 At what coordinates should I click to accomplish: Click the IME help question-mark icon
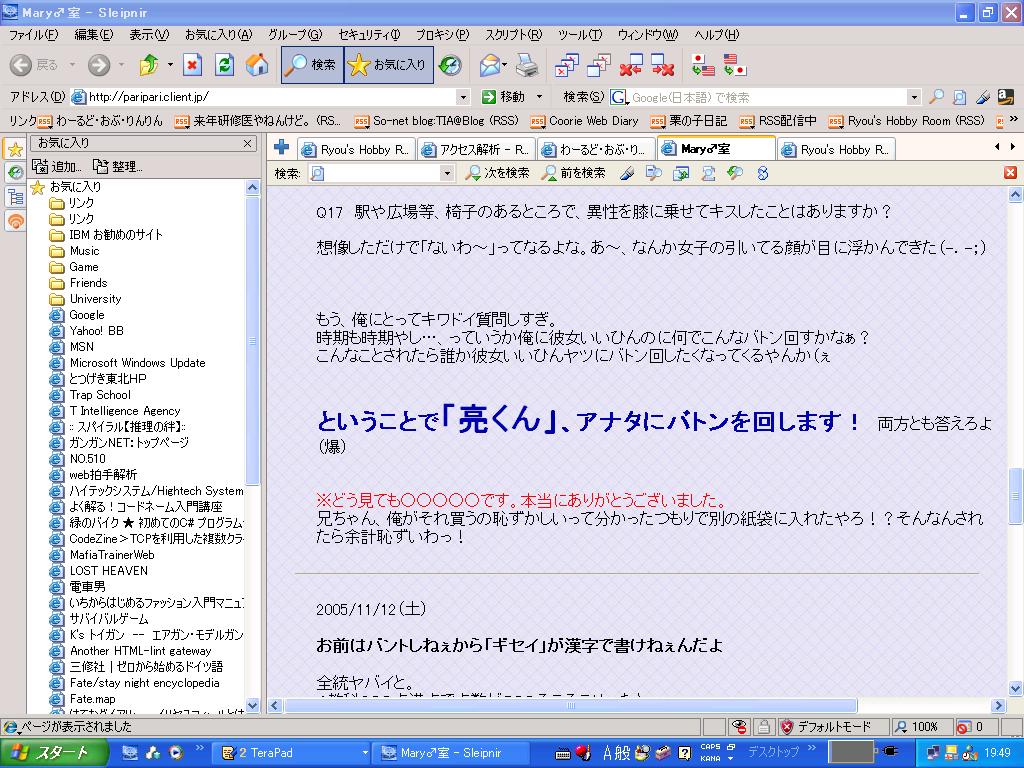(684, 753)
